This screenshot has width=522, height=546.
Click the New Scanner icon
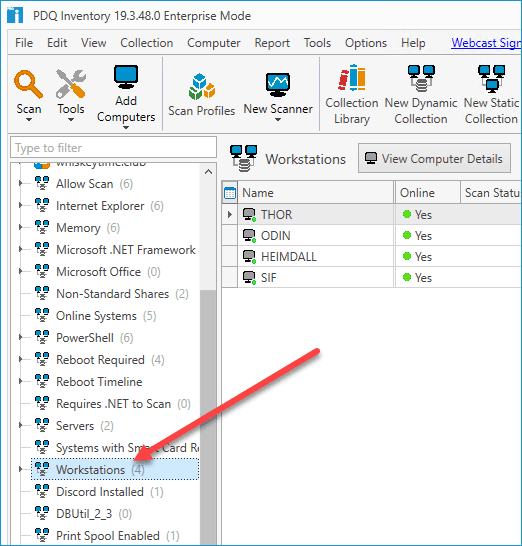(278, 85)
